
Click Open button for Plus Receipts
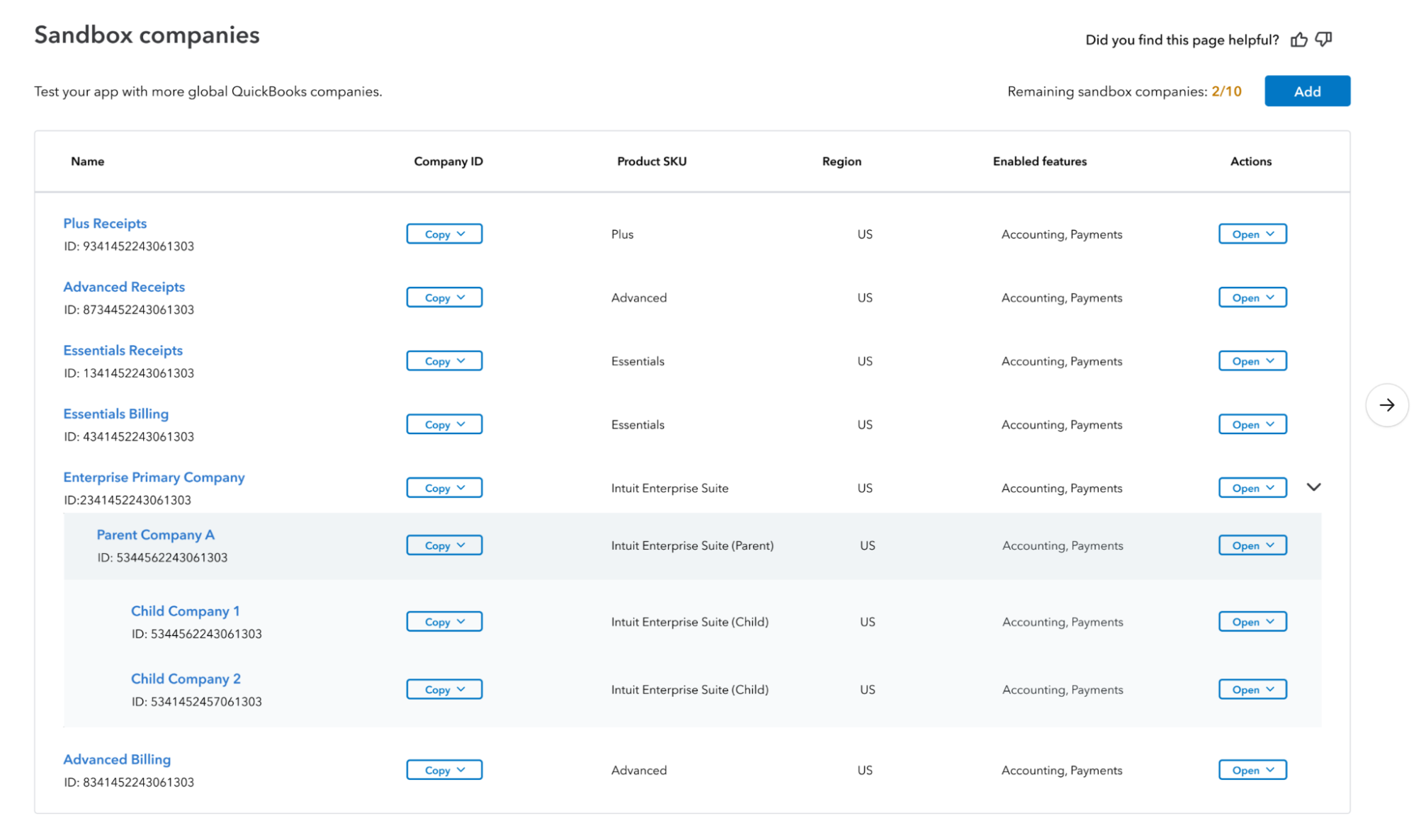click(x=1252, y=234)
